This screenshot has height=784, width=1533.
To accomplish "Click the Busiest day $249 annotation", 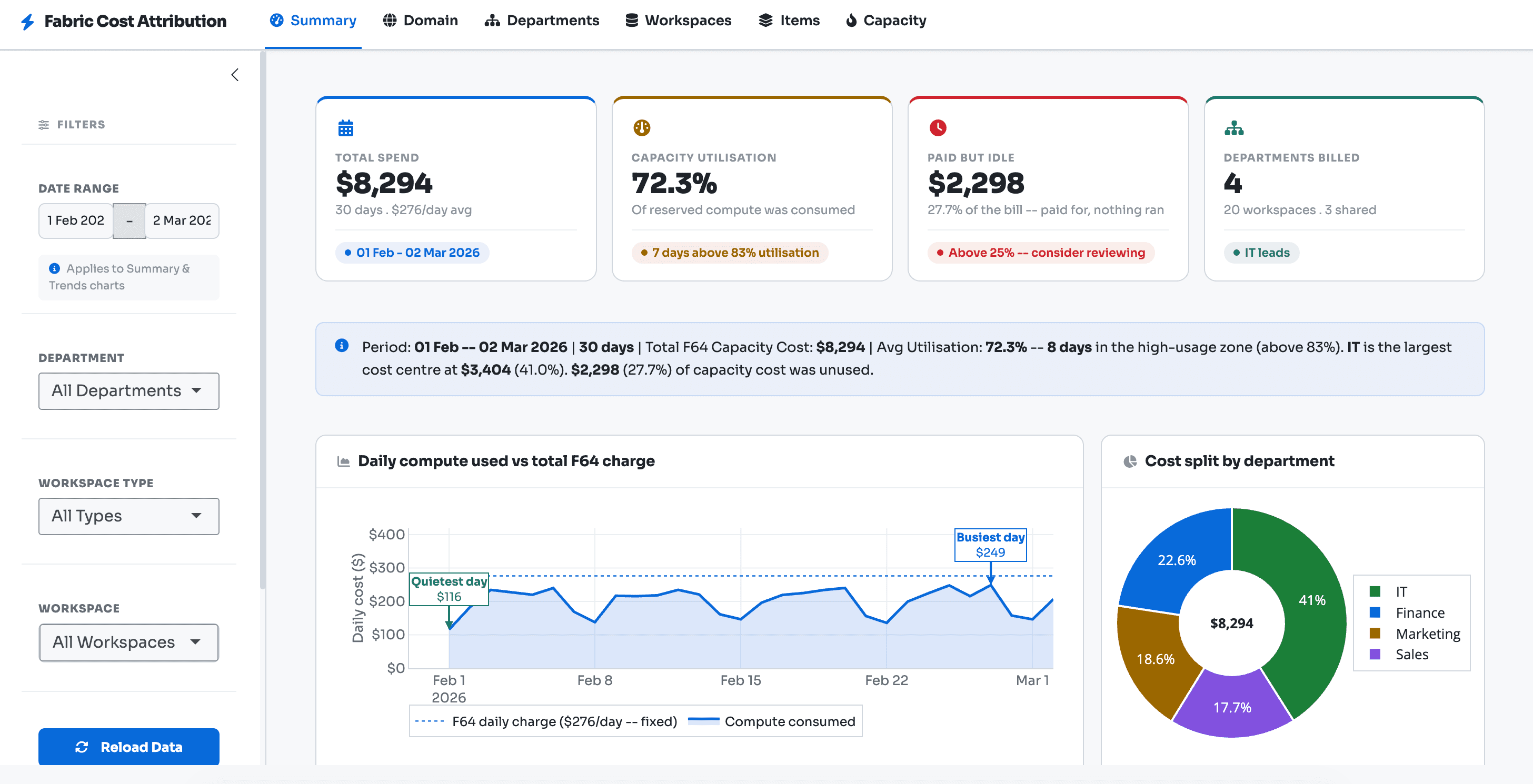I will (x=990, y=545).
